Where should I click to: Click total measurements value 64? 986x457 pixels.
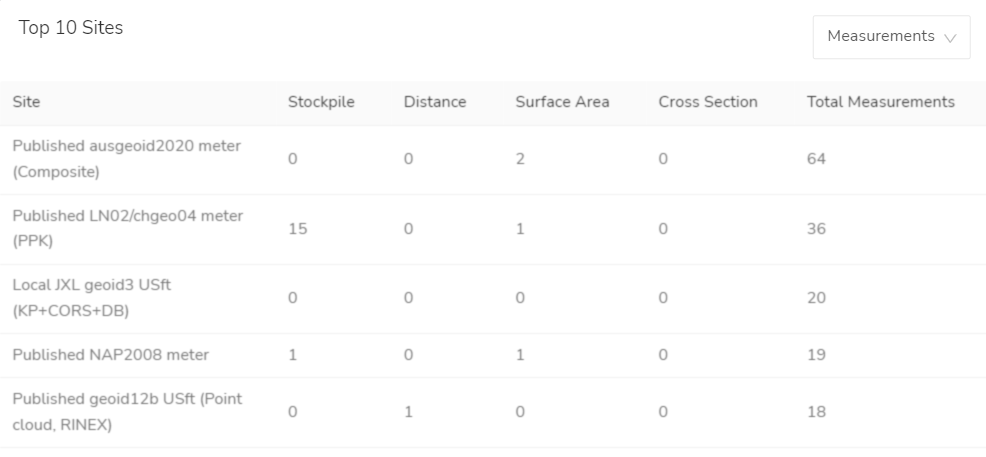pyautogui.click(x=816, y=159)
